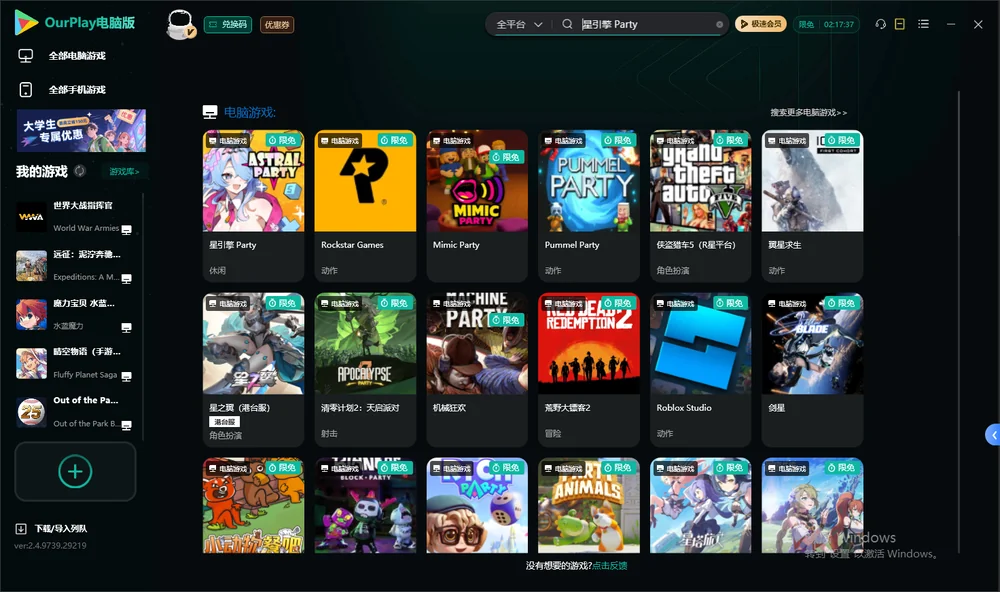Viewport: 1000px width, 592px height.
Task: Expand the 全平台 platform dropdown
Action: [519, 24]
